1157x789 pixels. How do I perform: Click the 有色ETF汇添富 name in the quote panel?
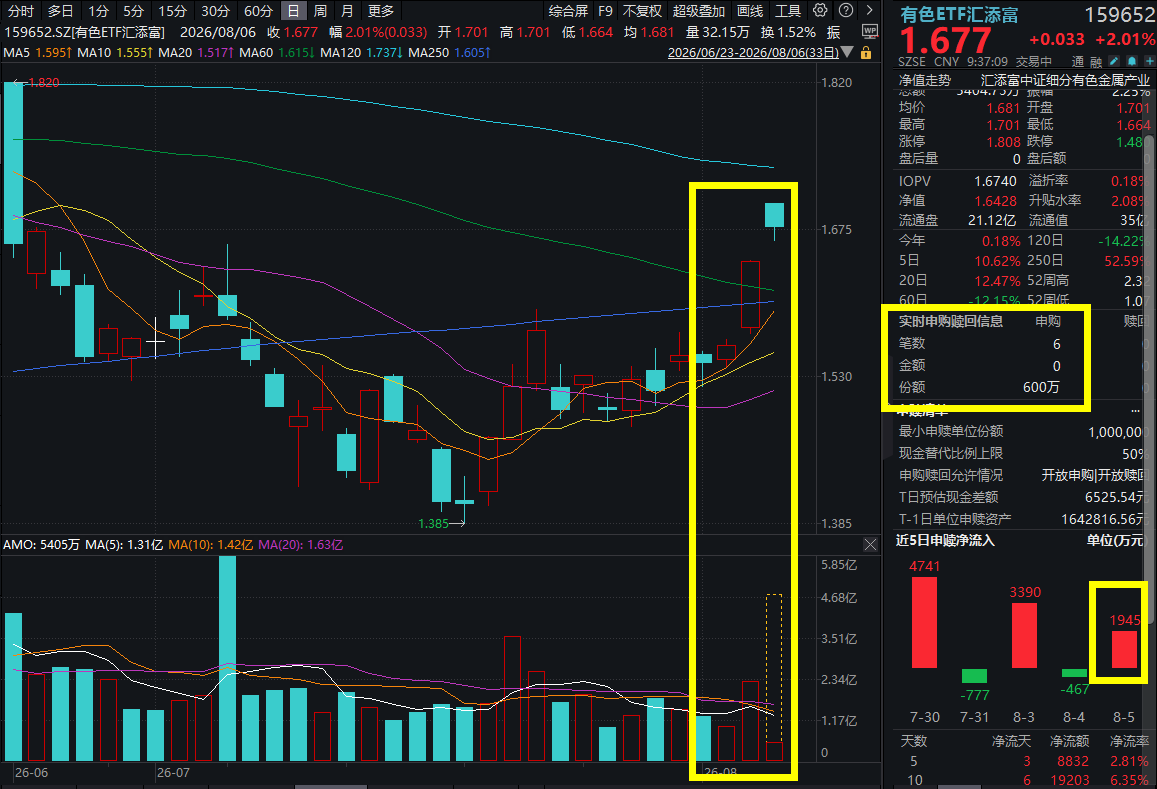click(x=959, y=15)
